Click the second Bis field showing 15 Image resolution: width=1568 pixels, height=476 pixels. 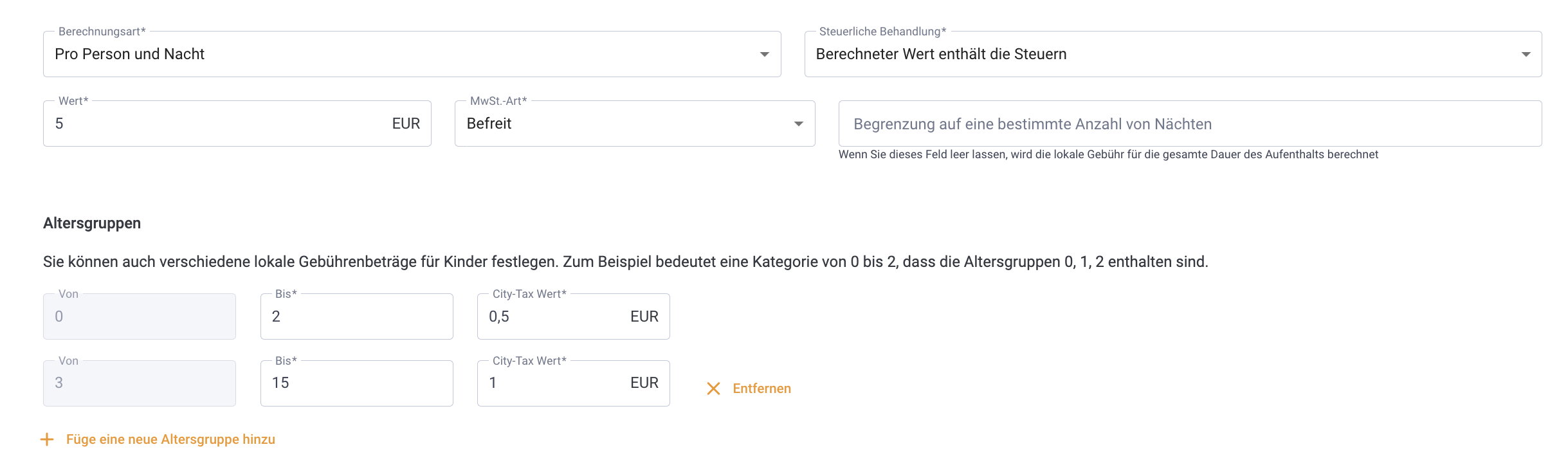[x=356, y=383]
